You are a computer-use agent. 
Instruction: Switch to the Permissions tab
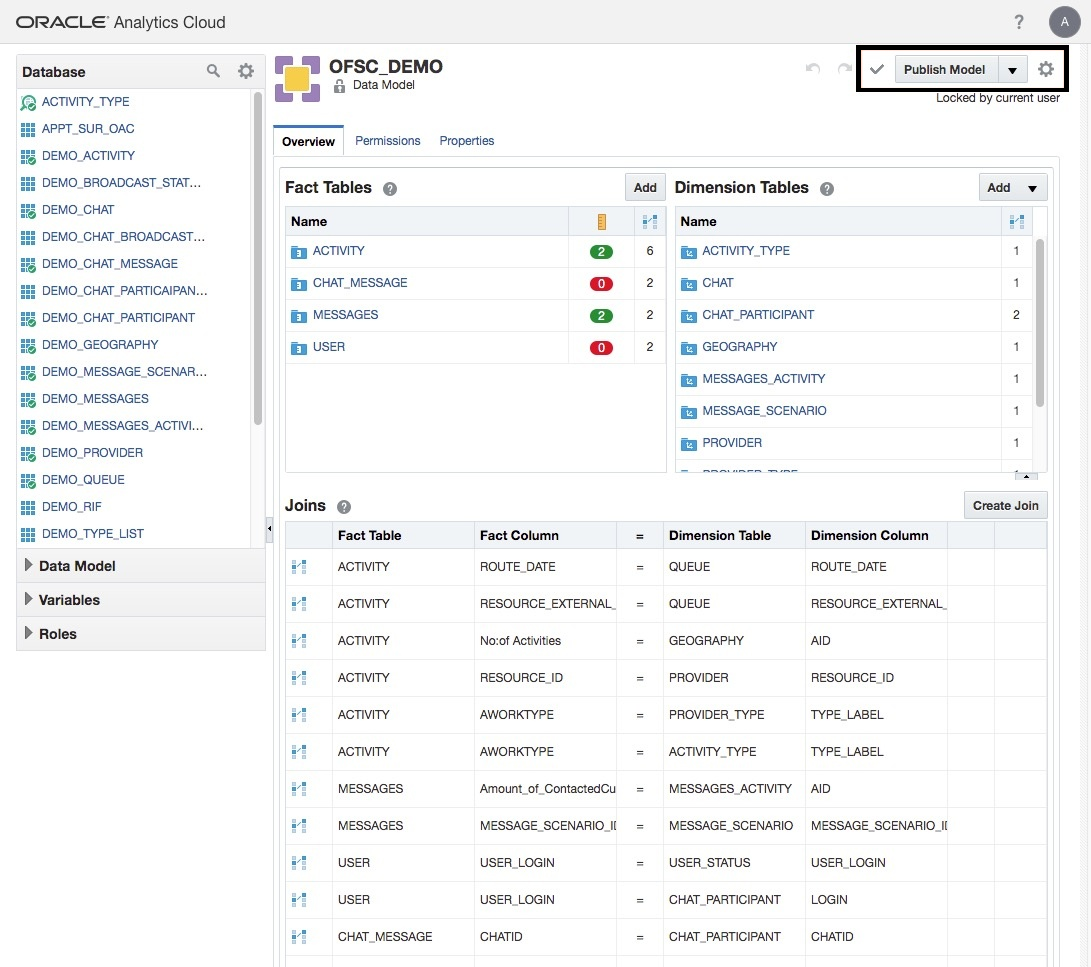click(387, 141)
